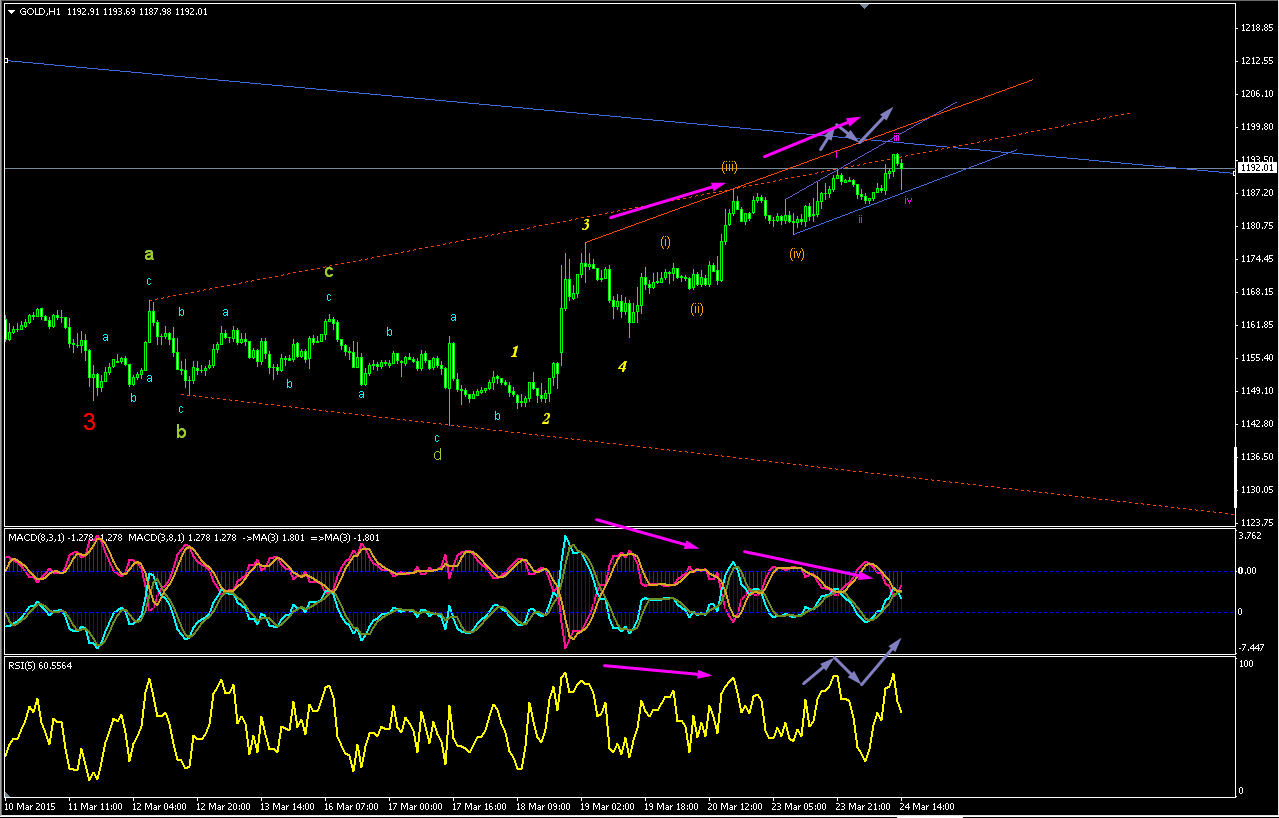Click the 1174.45 price scale label
This screenshot has height=818, width=1279.
1256,258
